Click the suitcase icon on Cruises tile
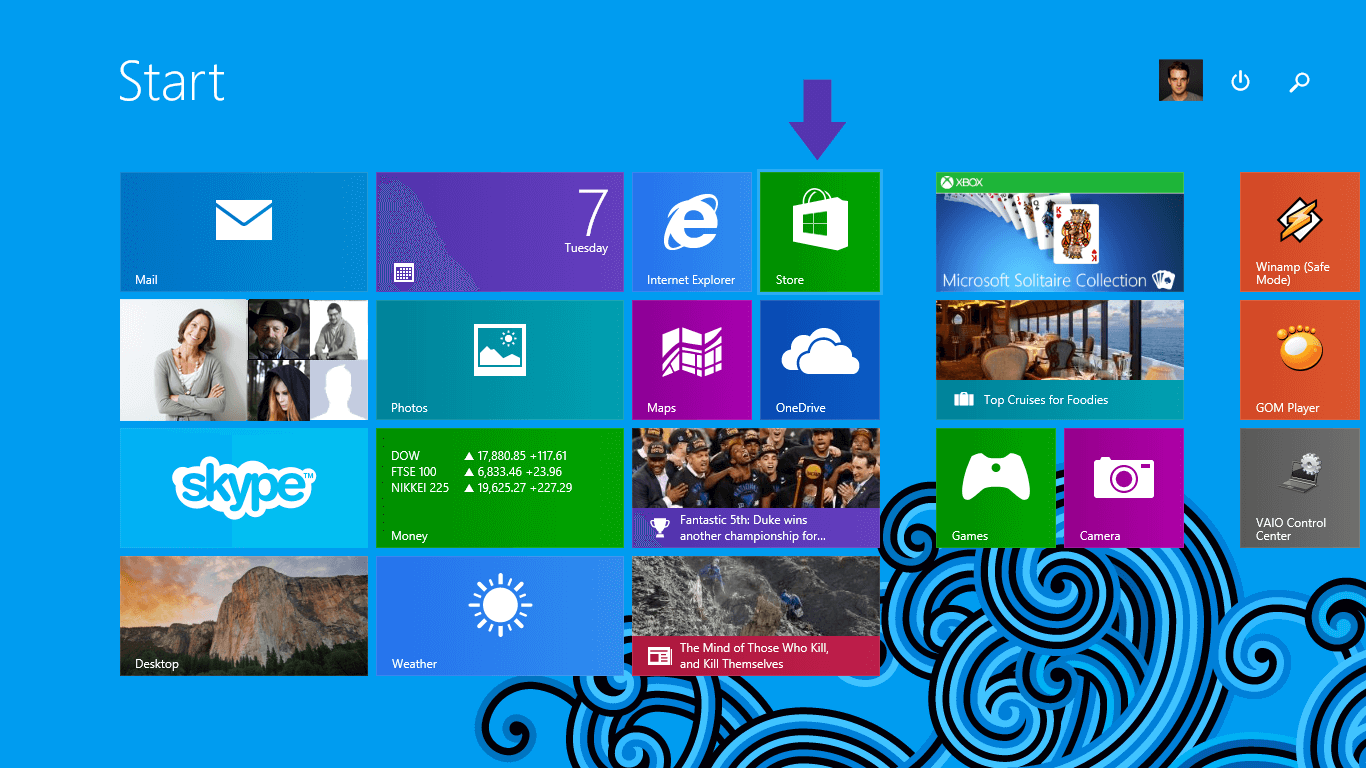Viewport: 1366px width, 768px height. point(963,399)
